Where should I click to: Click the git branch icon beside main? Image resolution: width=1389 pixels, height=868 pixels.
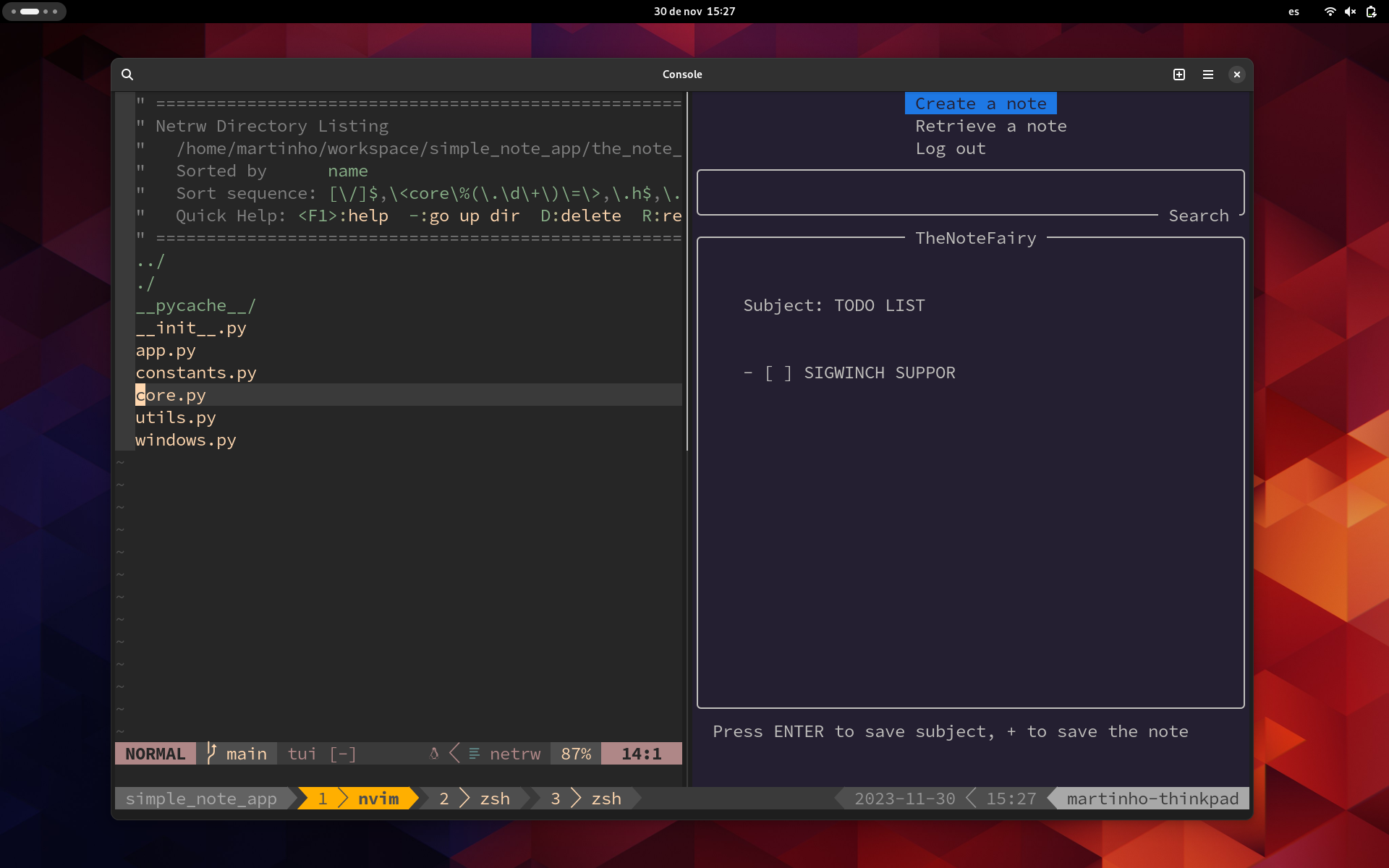[x=211, y=753]
